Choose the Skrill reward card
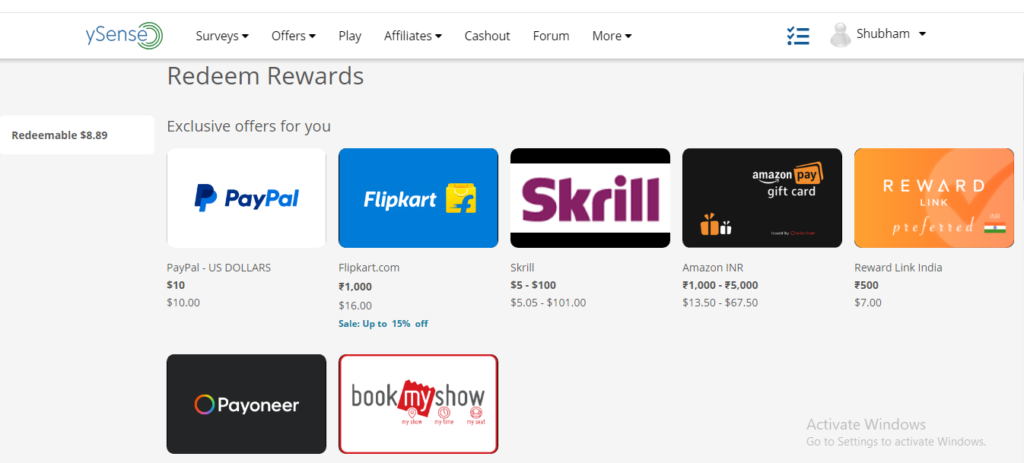This screenshot has height=463, width=1024. pos(590,198)
